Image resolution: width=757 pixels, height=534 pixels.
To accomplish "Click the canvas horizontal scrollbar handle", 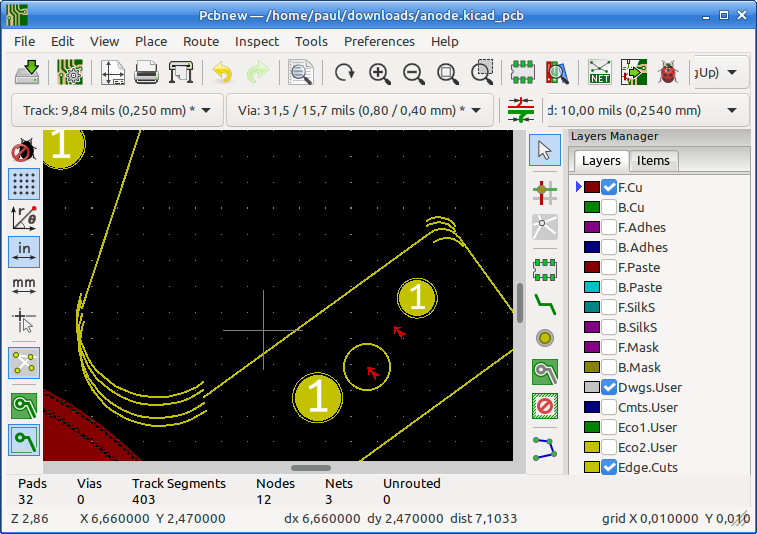I will click(x=311, y=468).
